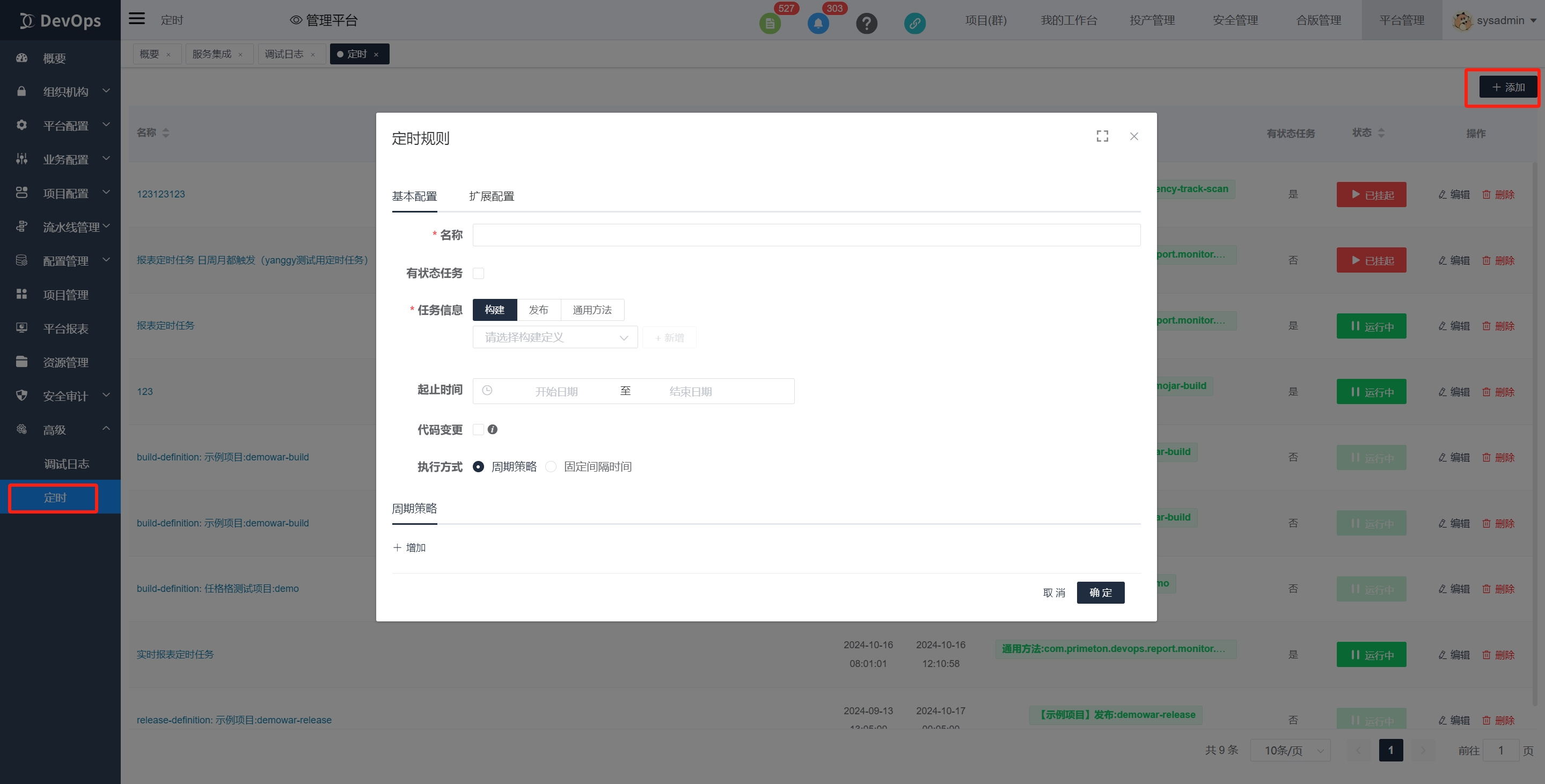This screenshot has width=1545, height=784.
Task: Open the blue bell alerts icon
Action: (817, 24)
